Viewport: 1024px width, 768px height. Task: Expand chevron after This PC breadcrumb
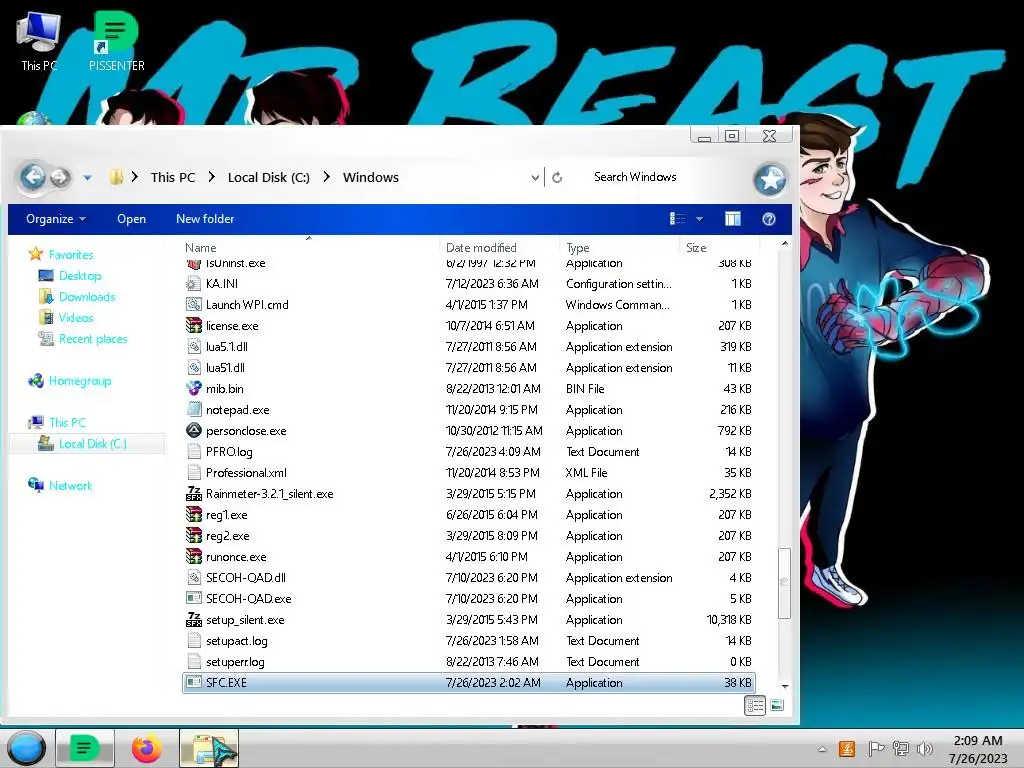212,177
